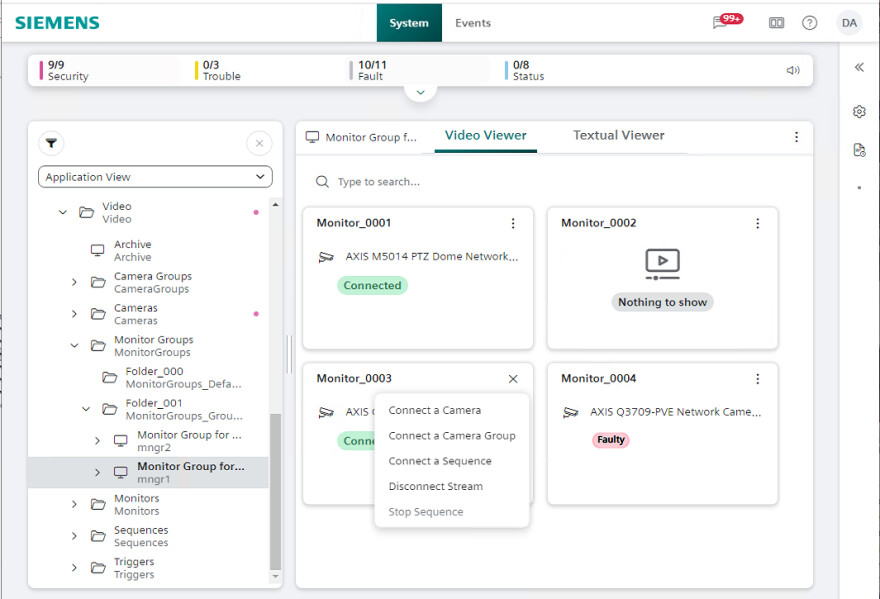This screenshot has height=599, width=880.
Task: Open the settings gear in right sidebar
Action: pos(858,112)
